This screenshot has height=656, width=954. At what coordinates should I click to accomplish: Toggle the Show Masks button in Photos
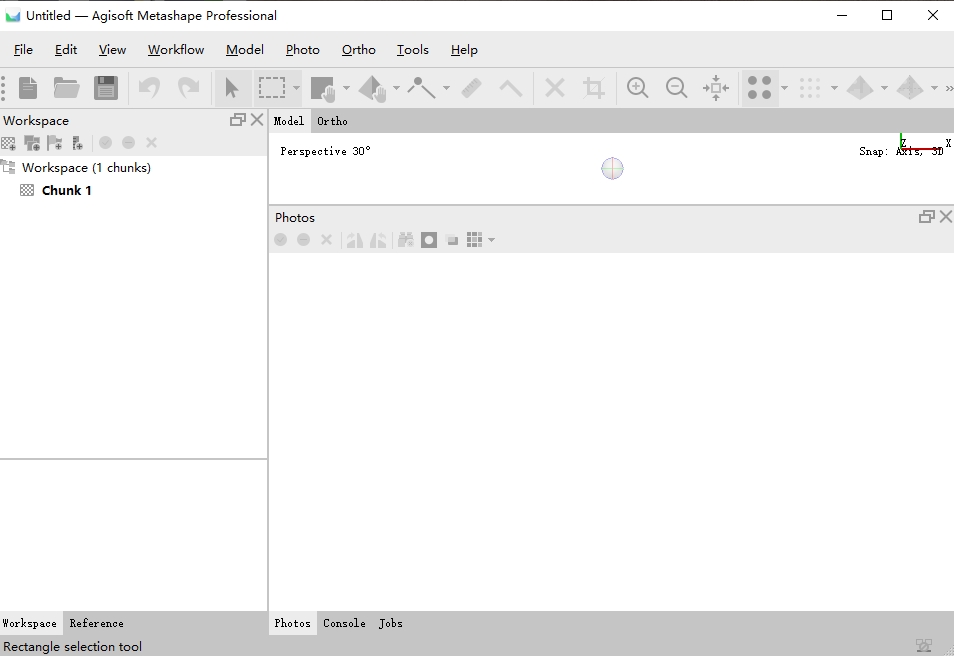[429, 240]
